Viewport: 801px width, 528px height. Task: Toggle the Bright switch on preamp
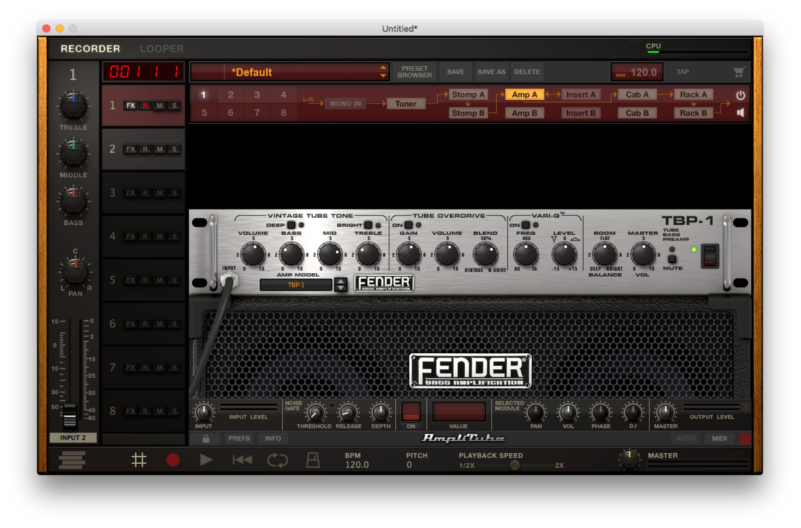point(368,225)
